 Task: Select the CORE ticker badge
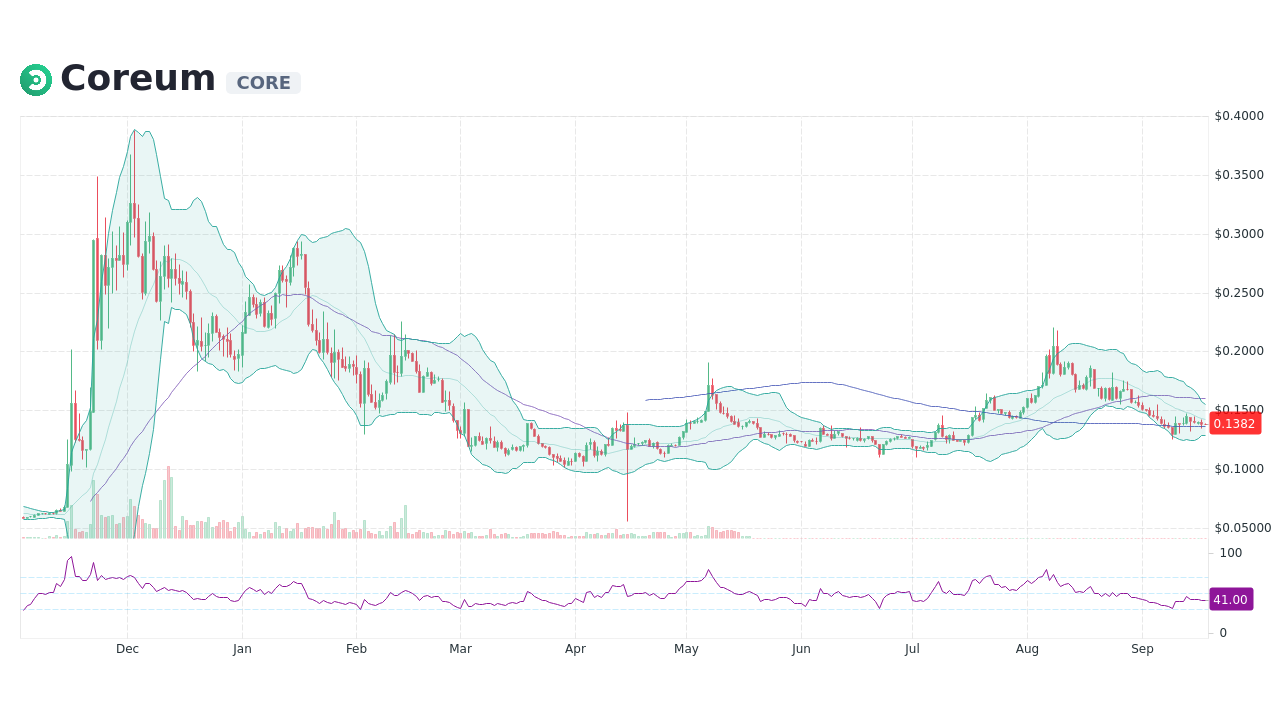[263, 82]
